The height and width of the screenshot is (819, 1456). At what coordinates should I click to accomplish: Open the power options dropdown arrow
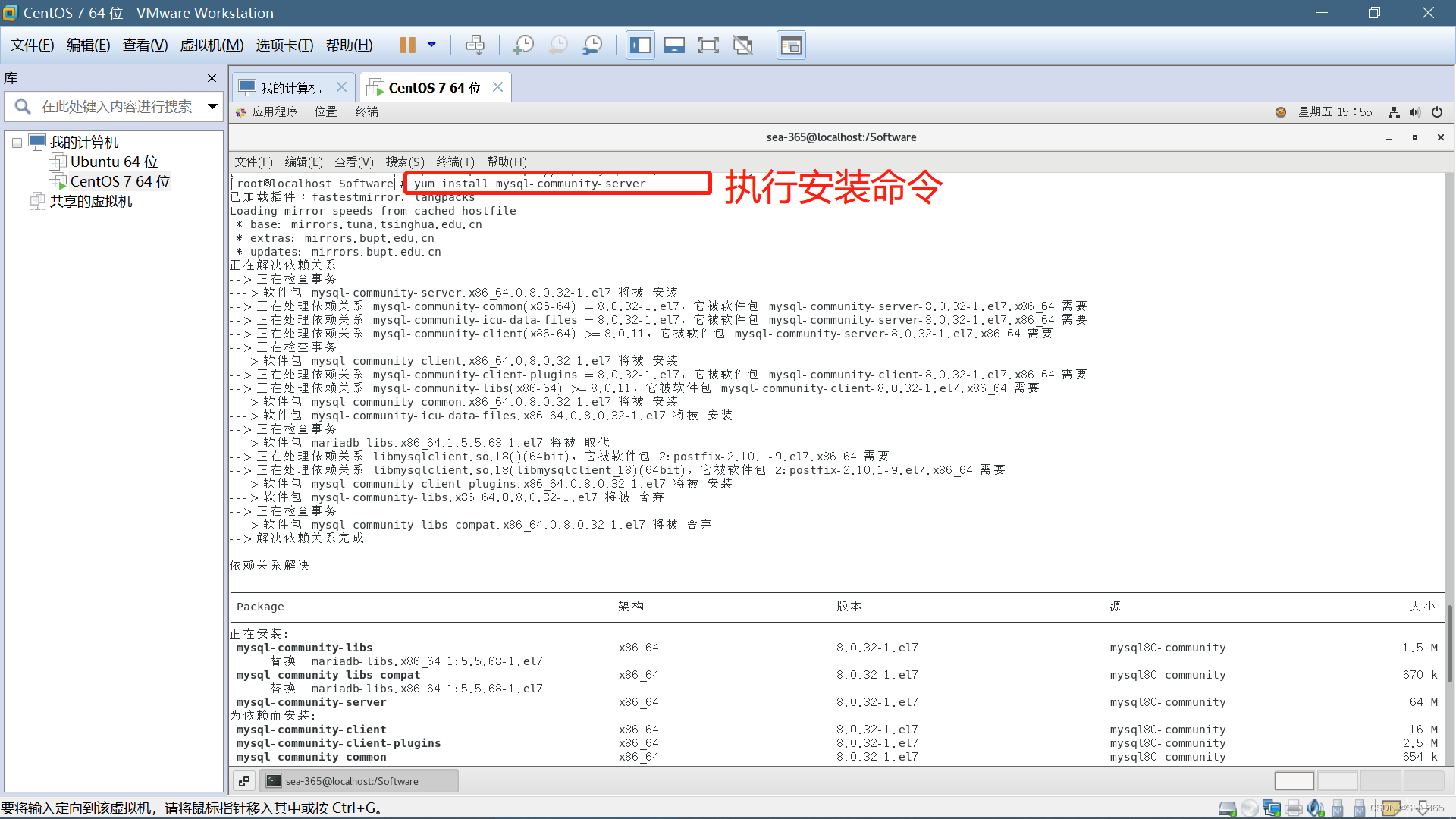click(x=431, y=45)
